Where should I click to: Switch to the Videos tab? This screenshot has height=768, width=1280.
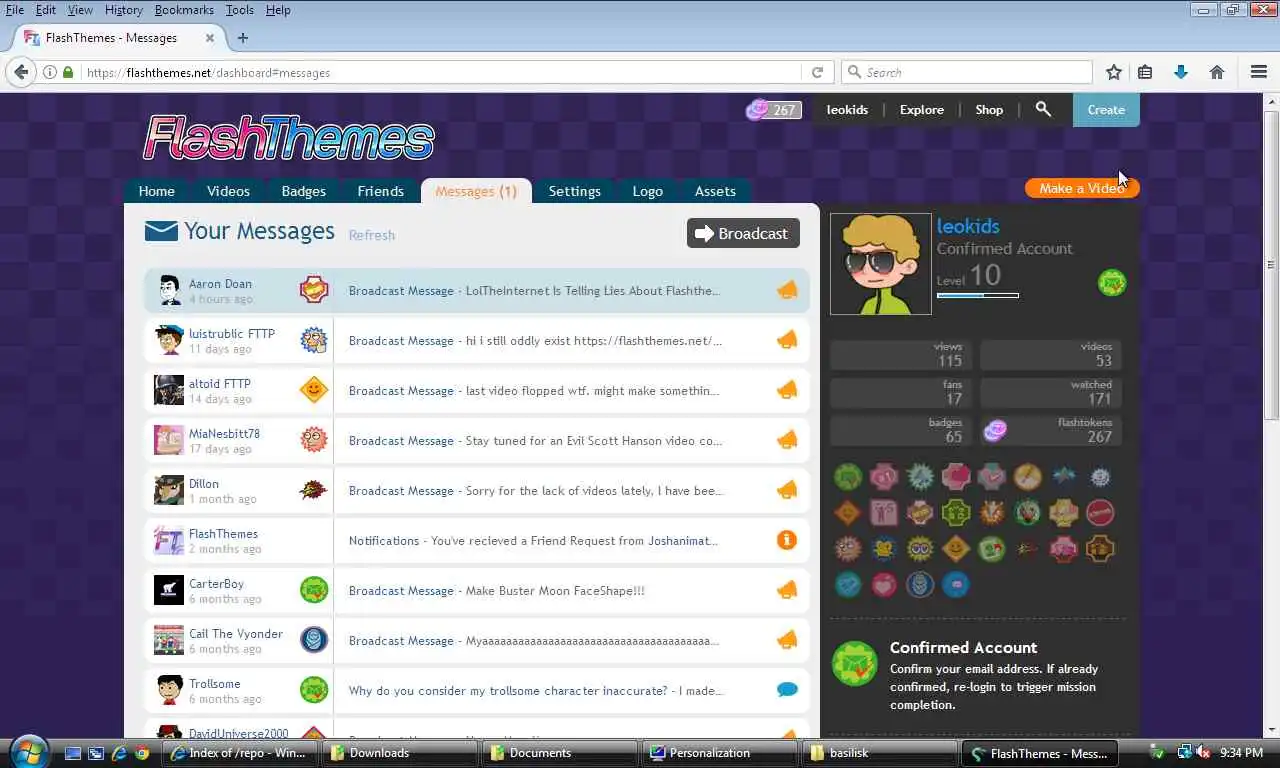tap(228, 191)
